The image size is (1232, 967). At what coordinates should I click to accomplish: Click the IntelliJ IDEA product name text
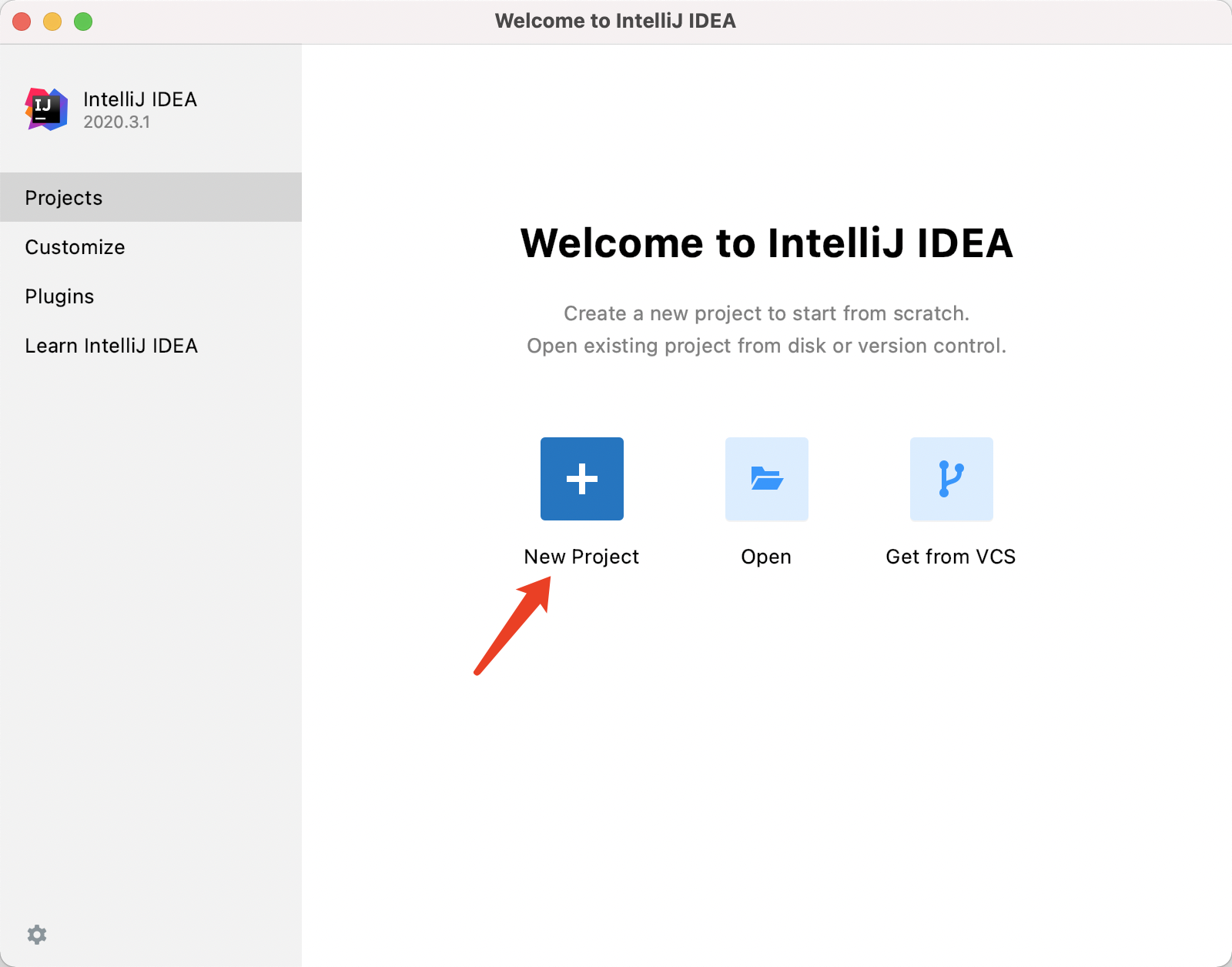pos(140,99)
